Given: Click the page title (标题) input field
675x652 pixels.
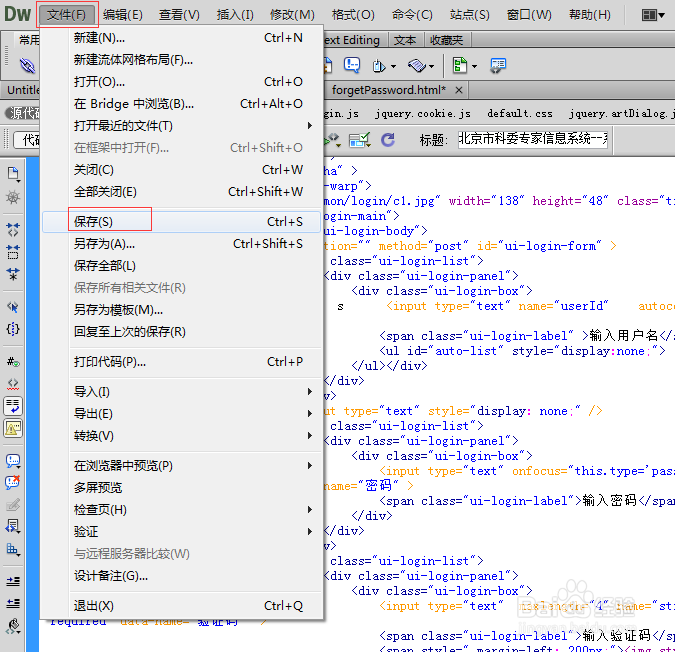Looking at the screenshot, I should (x=533, y=139).
